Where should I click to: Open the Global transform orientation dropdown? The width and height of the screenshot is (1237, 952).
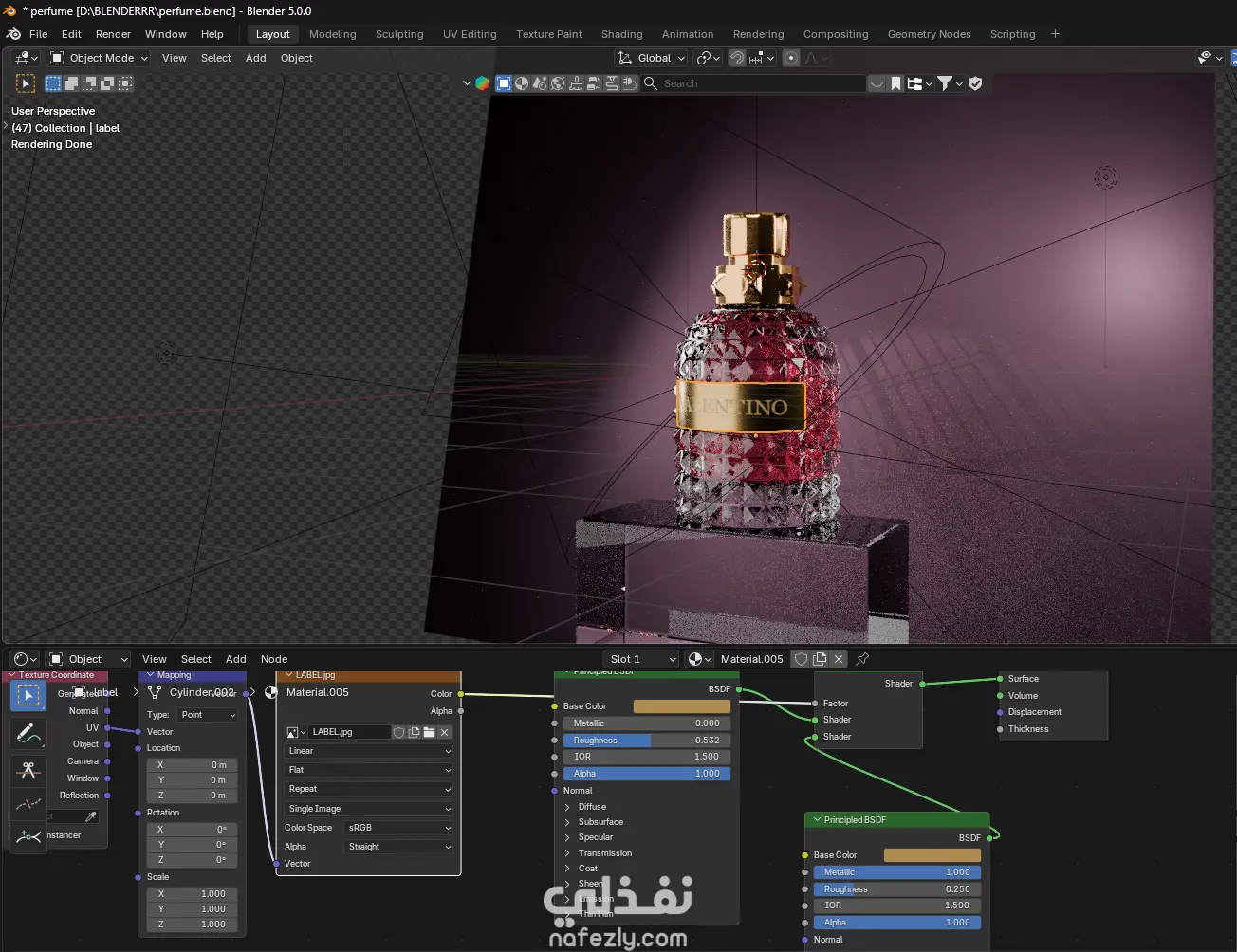(x=650, y=58)
